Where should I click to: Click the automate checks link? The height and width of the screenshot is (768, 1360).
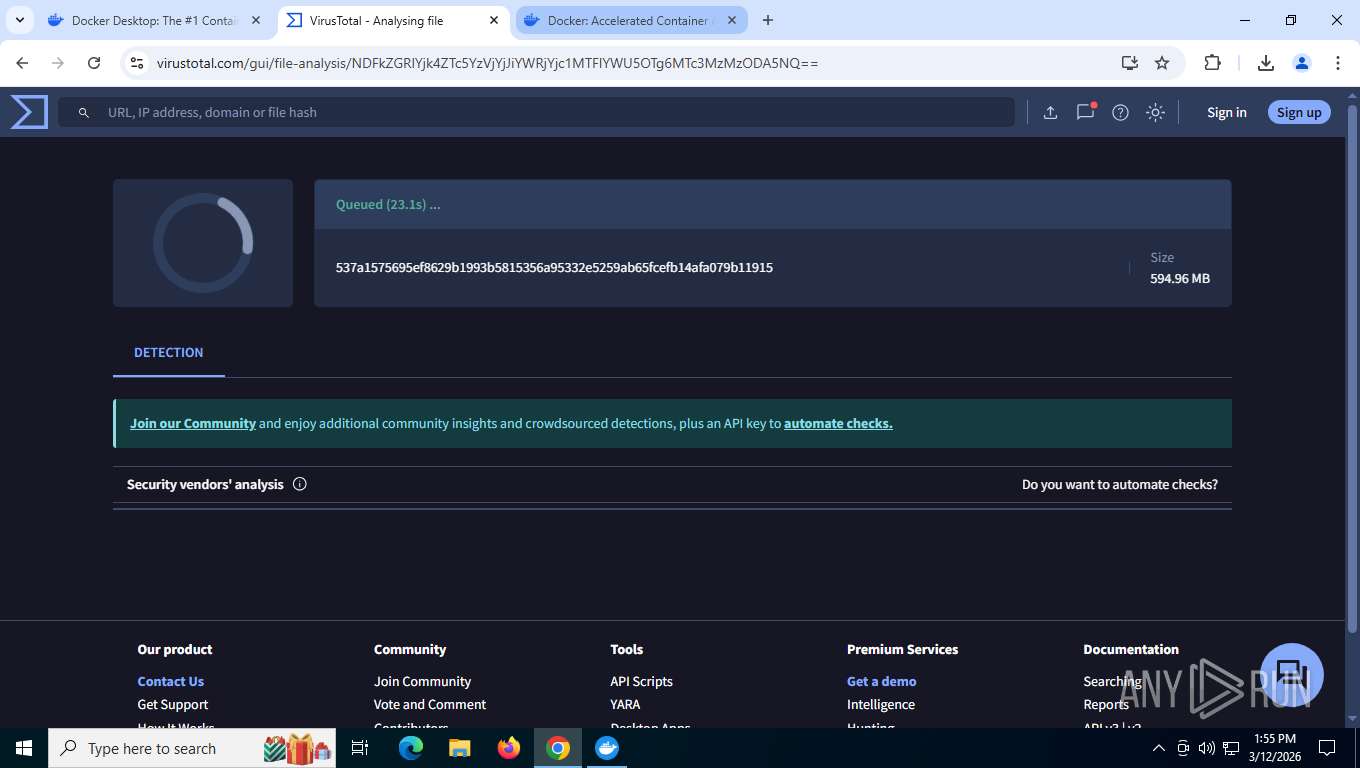pyautogui.click(x=838, y=423)
